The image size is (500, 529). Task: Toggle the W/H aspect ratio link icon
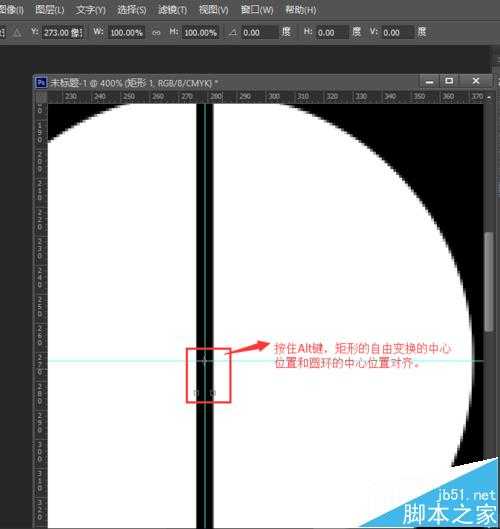coord(156,33)
